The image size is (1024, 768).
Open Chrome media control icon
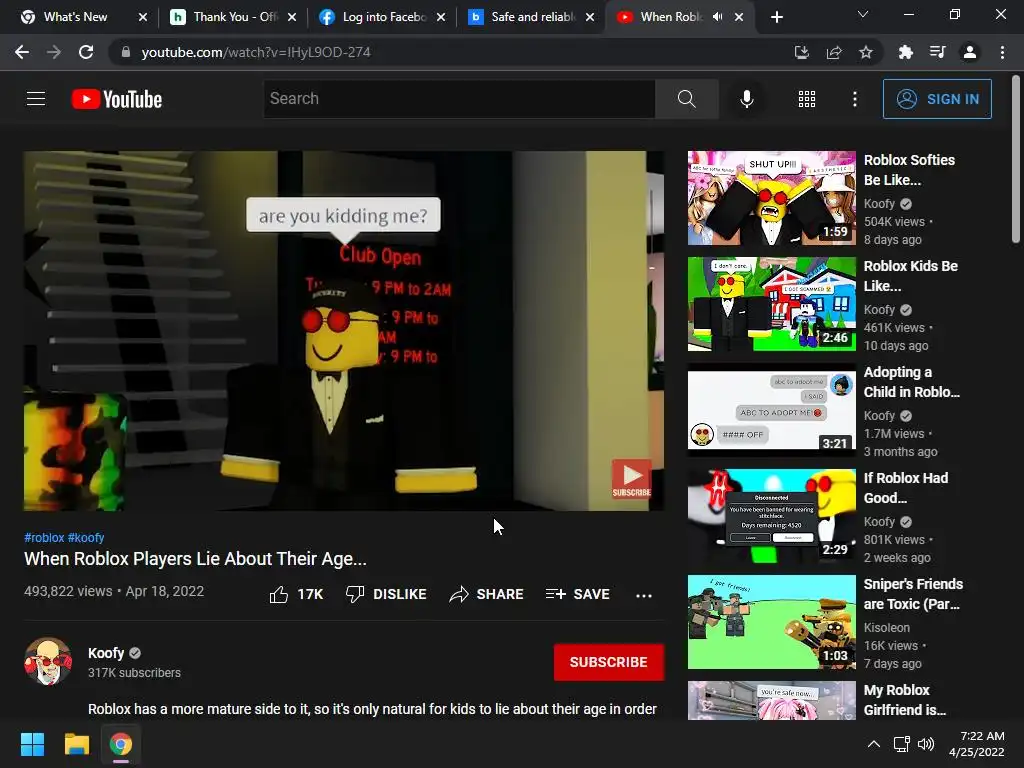tap(938, 52)
